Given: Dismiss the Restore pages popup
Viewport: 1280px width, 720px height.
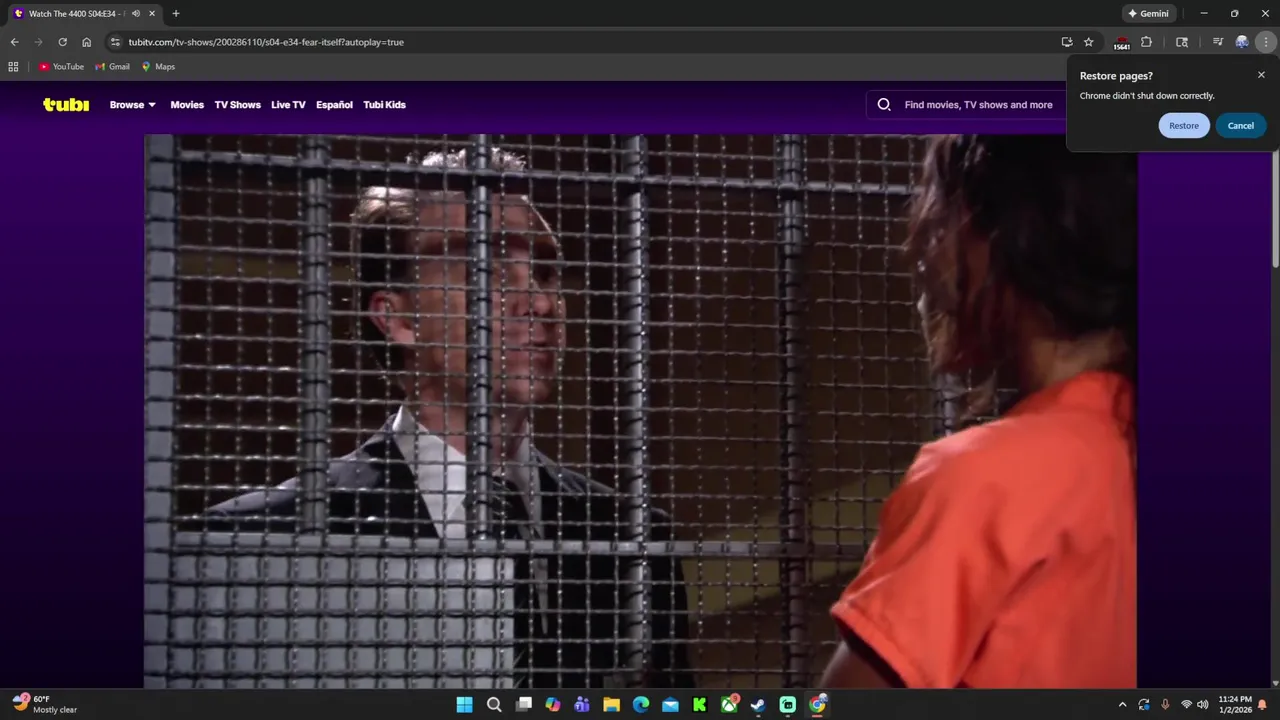Looking at the screenshot, I should coord(1261,75).
